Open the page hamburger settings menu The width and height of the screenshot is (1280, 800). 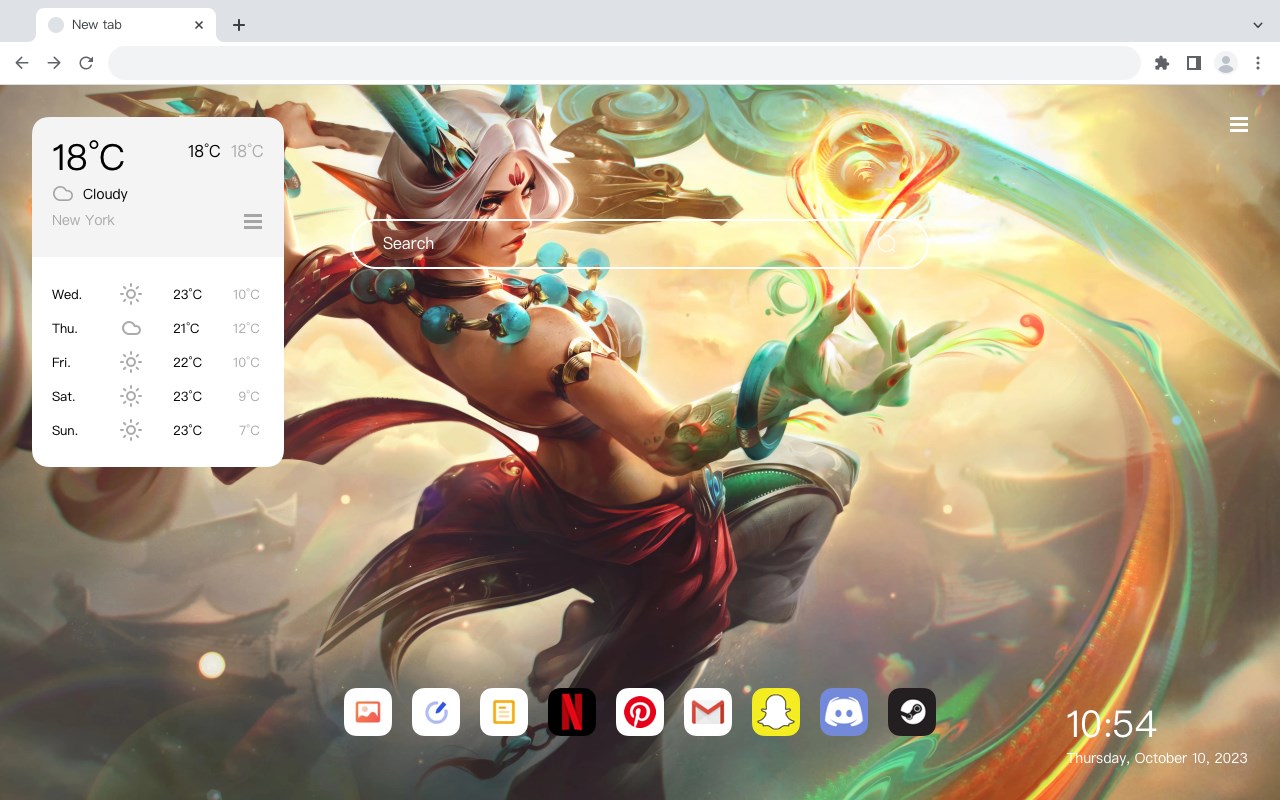(x=1239, y=125)
